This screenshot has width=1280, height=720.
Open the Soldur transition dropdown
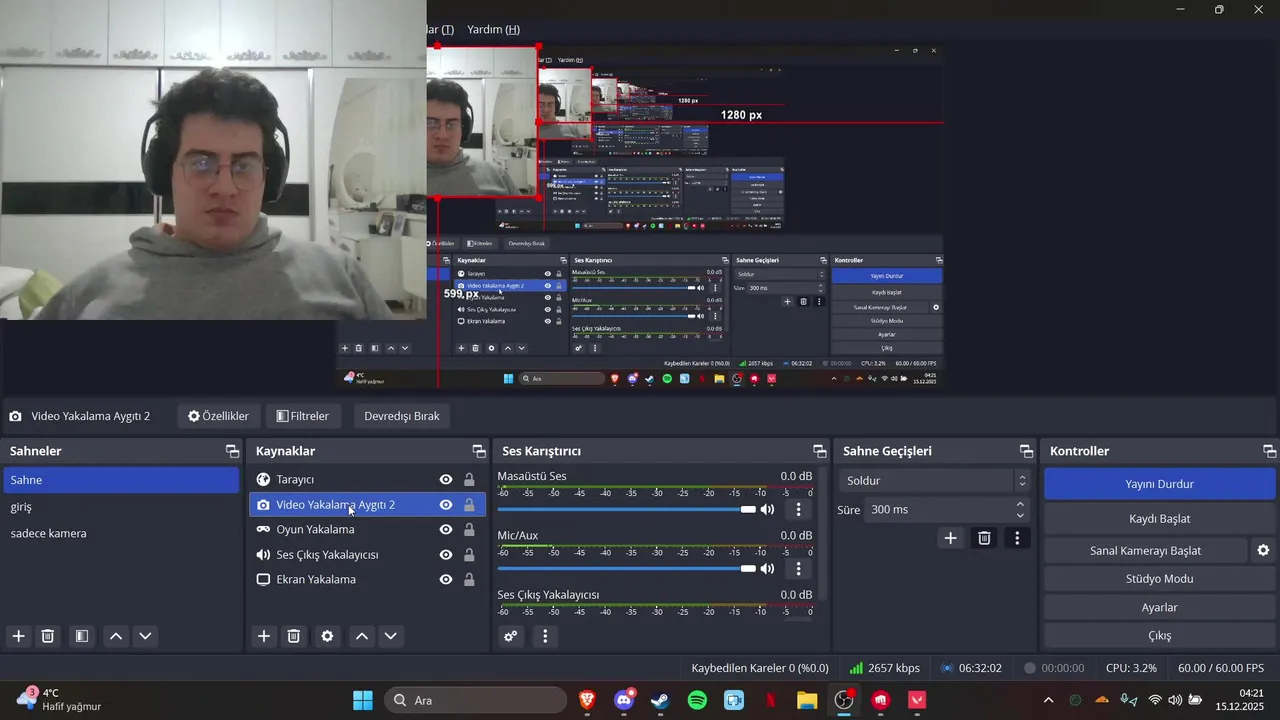934,481
